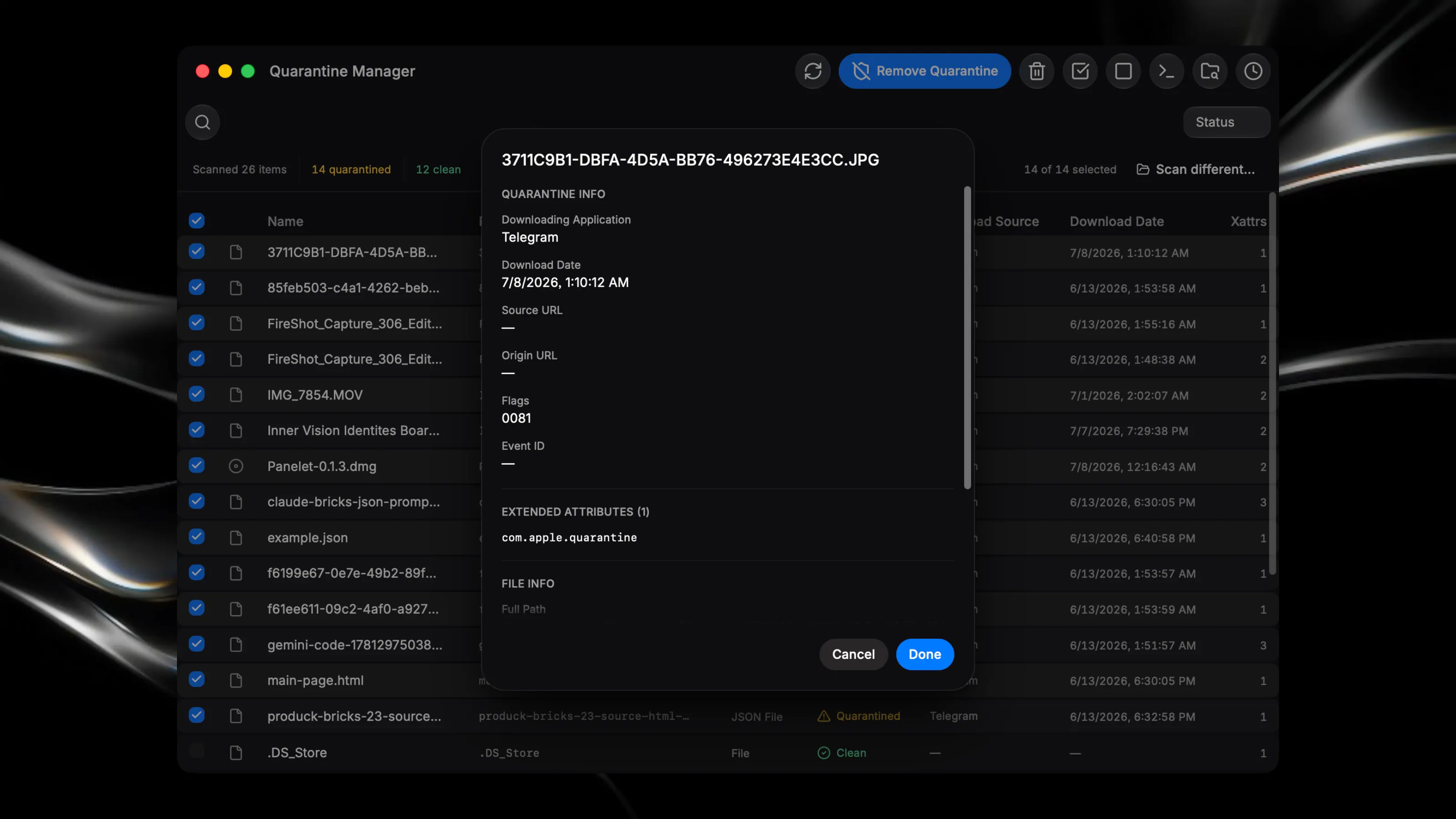The image size is (1456, 819).
Task: Click the file icon of Inner Vision Identites Boar...
Action: click(x=236, y=431)
